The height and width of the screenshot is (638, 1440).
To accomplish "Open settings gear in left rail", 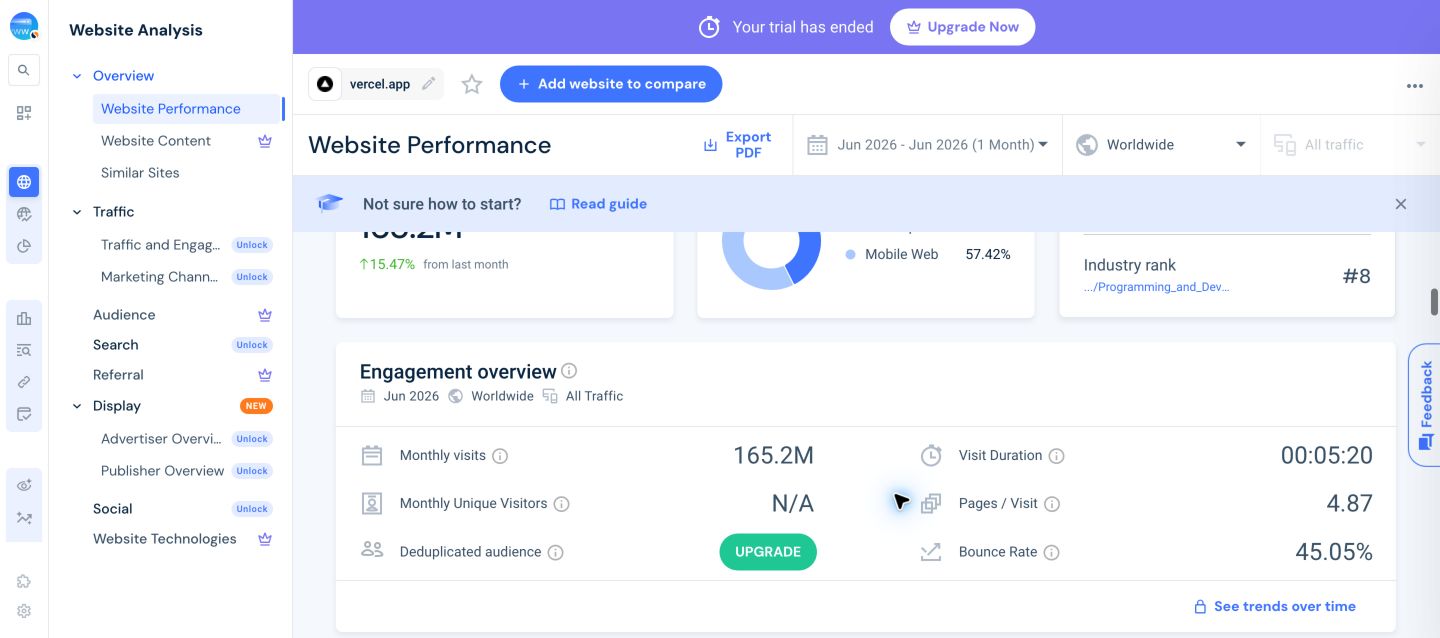I will pos(24,611).
